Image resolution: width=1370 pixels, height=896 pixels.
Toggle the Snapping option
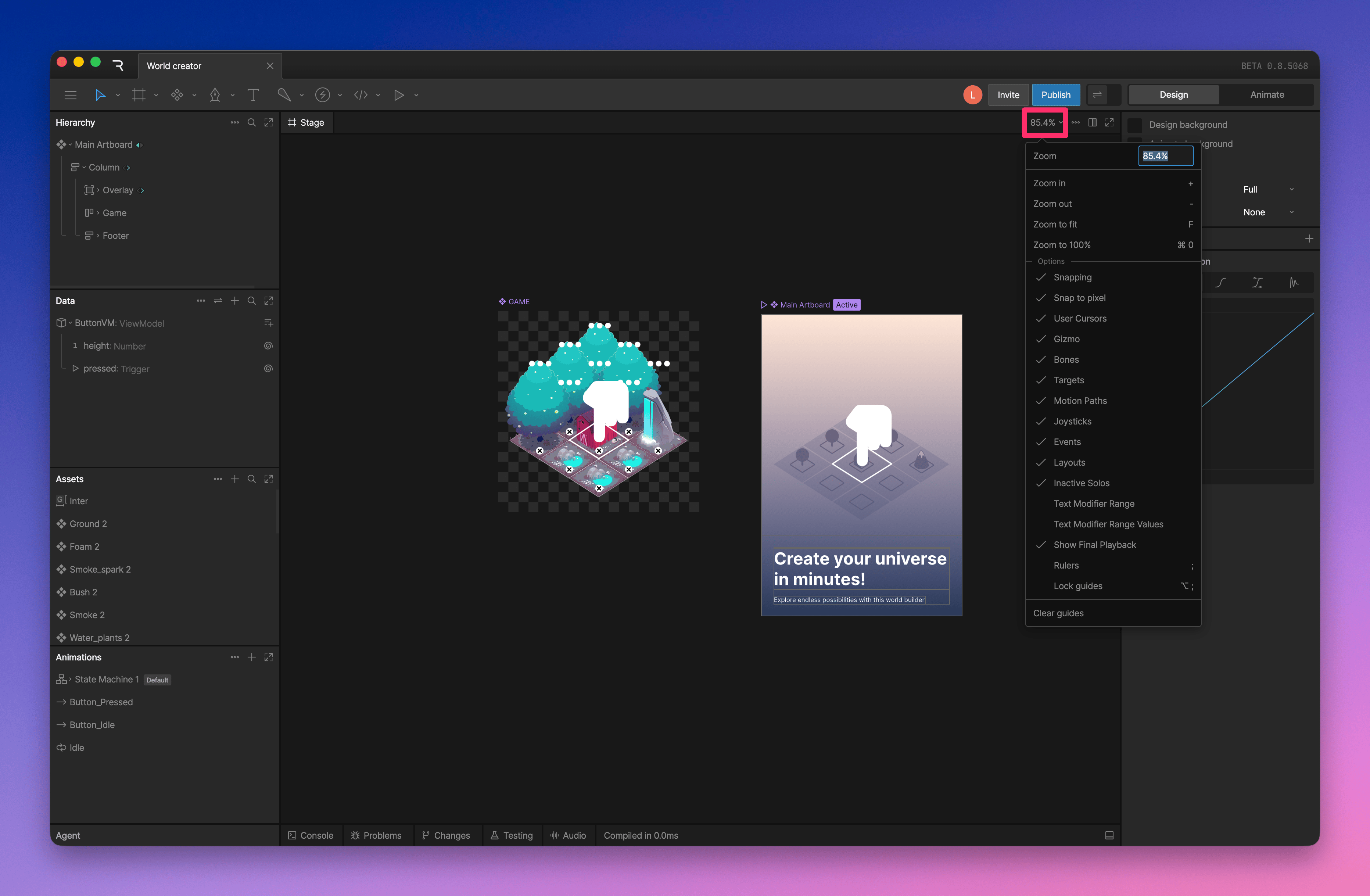(1113, 277)
